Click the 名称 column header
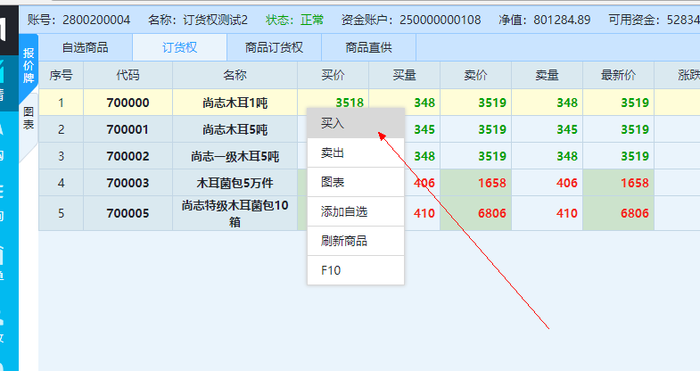The height and width of the screenshot is (371, 700). pos(235,75)
